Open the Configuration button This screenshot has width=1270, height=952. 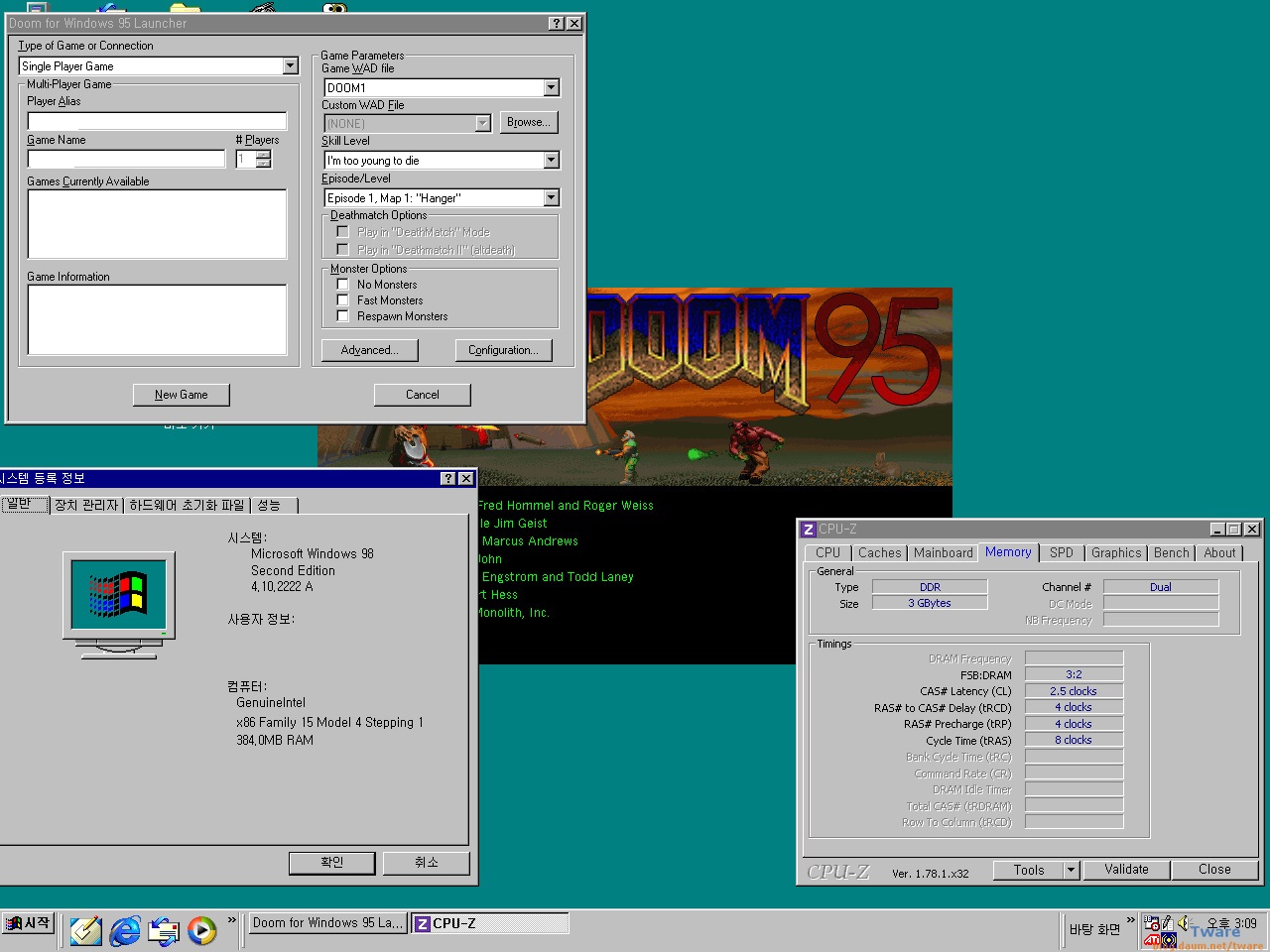coord(503,350)
